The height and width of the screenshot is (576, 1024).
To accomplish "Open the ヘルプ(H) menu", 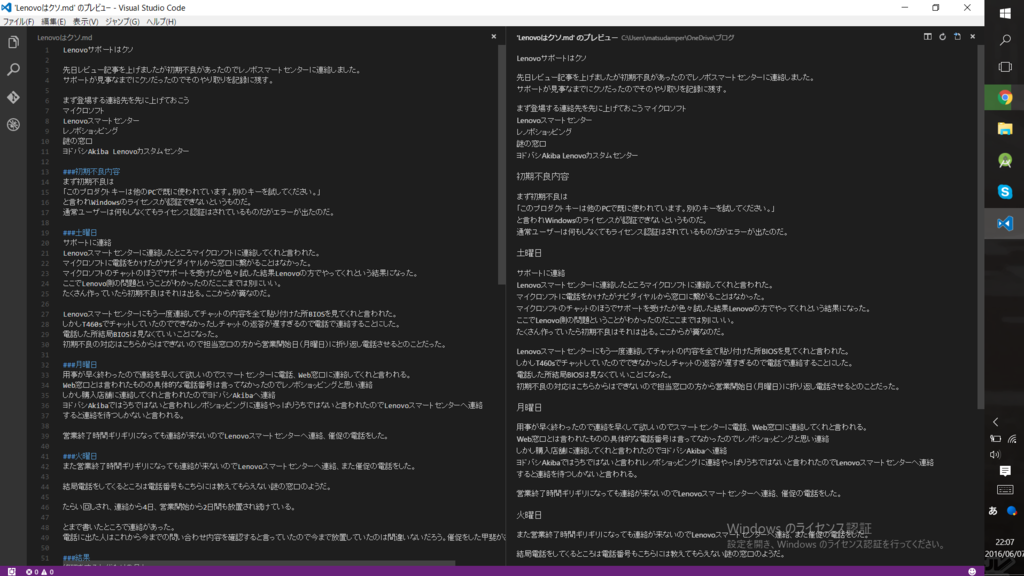I will click(x=161, y=22).
